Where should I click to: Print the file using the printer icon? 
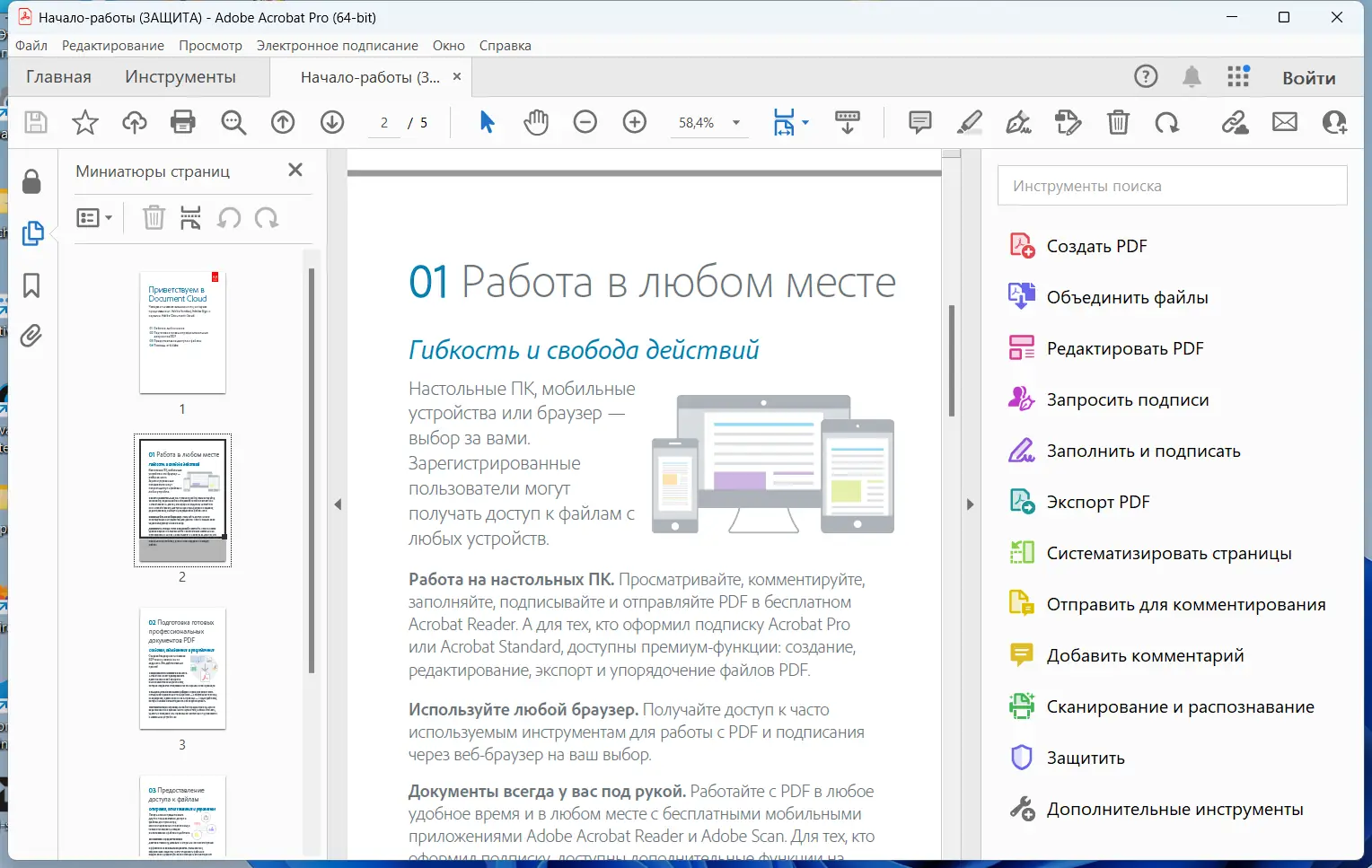tap(183, 122)
